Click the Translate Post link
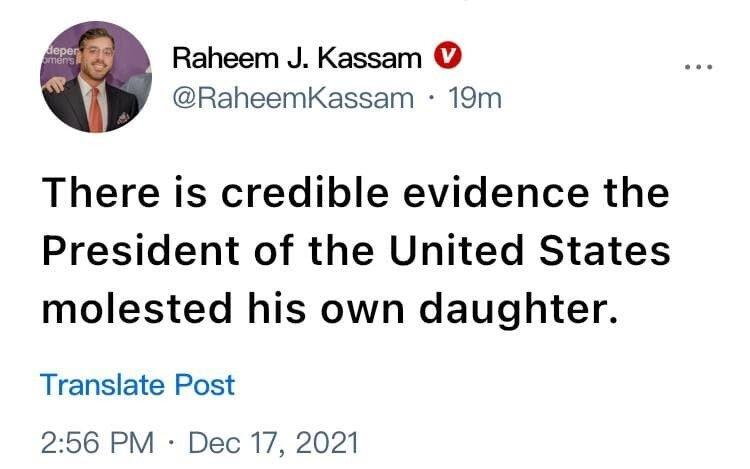 coord(138,384)
